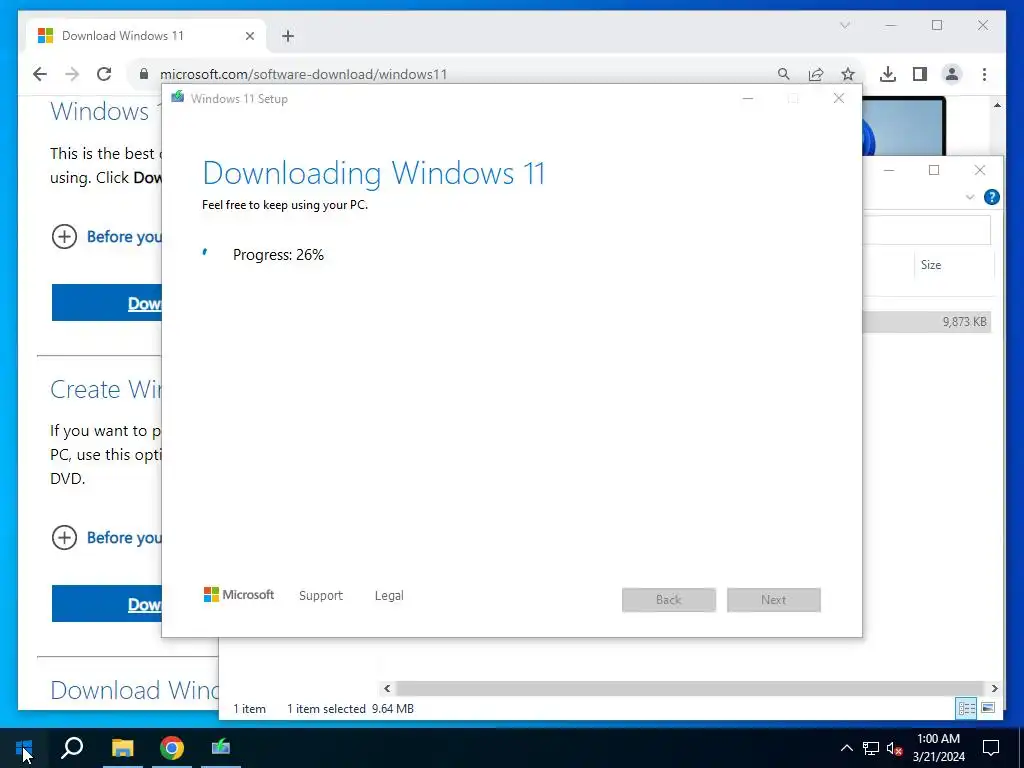Click Explorer horizontal scrollbar right arrow
The width and height of the screenshot is (1024, 768).
[994, 688]
